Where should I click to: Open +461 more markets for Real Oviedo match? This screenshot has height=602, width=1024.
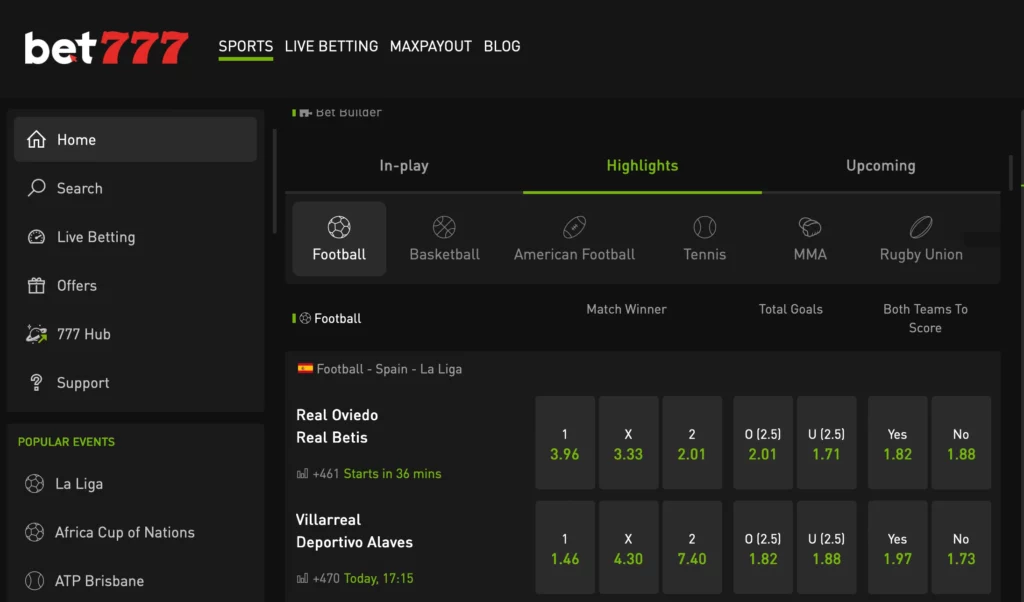[x=325, y=473]
